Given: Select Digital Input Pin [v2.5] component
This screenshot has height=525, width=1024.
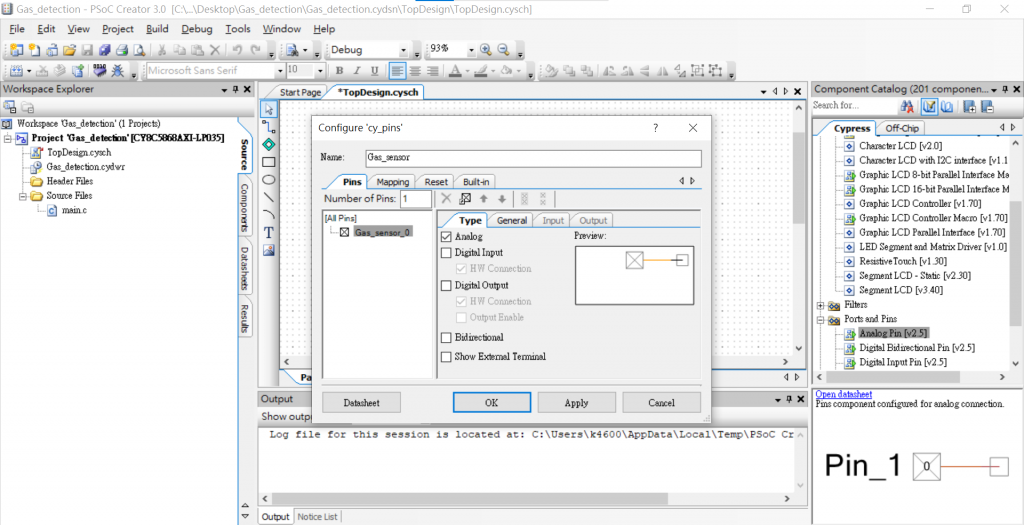Looking at the screenshot, I should coord(903,362).
